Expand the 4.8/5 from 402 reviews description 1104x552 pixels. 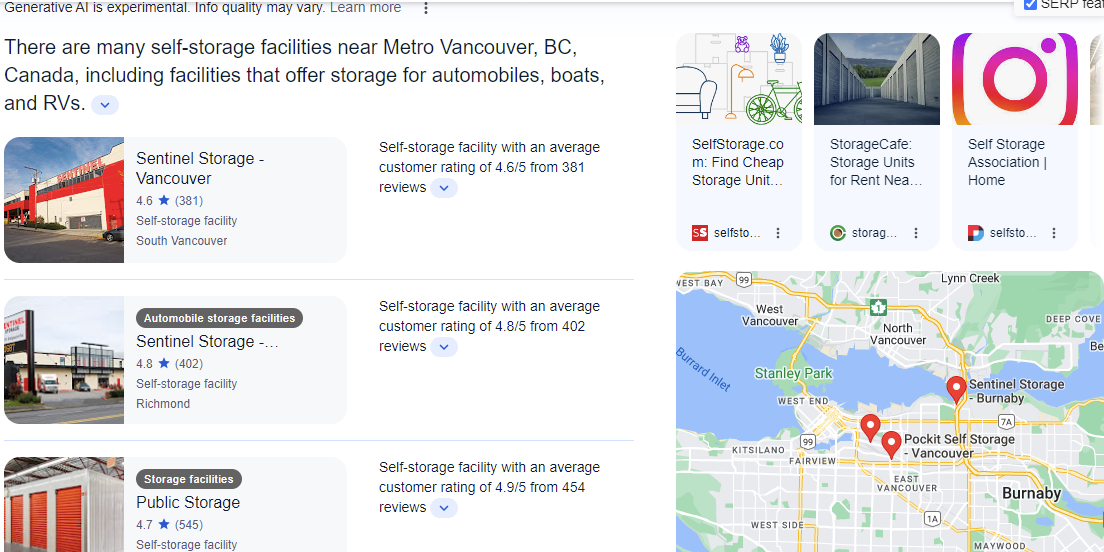(444, 347)
